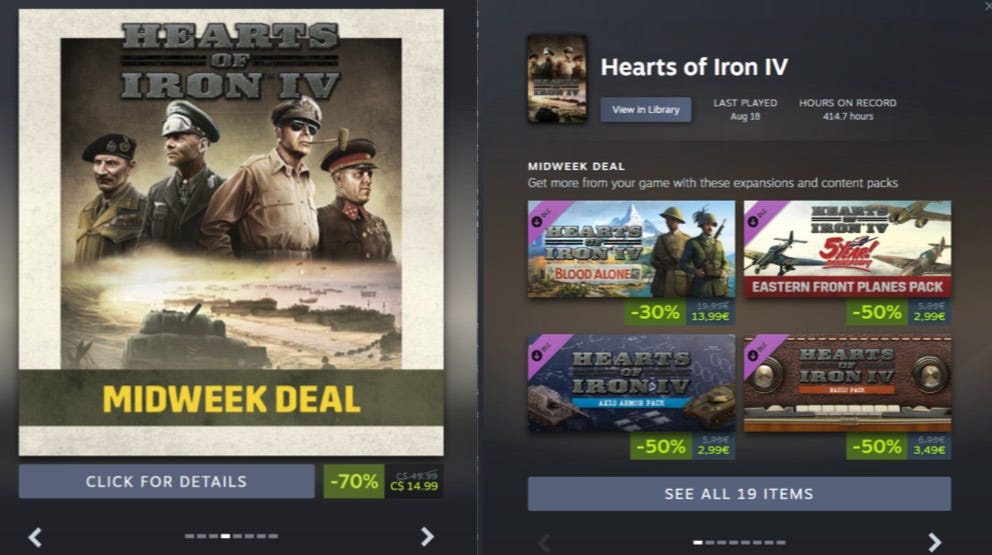Image resolution: width=992 pixels, height=555 pixels.
Task: Open View in Library button
Action: point(645,109)
